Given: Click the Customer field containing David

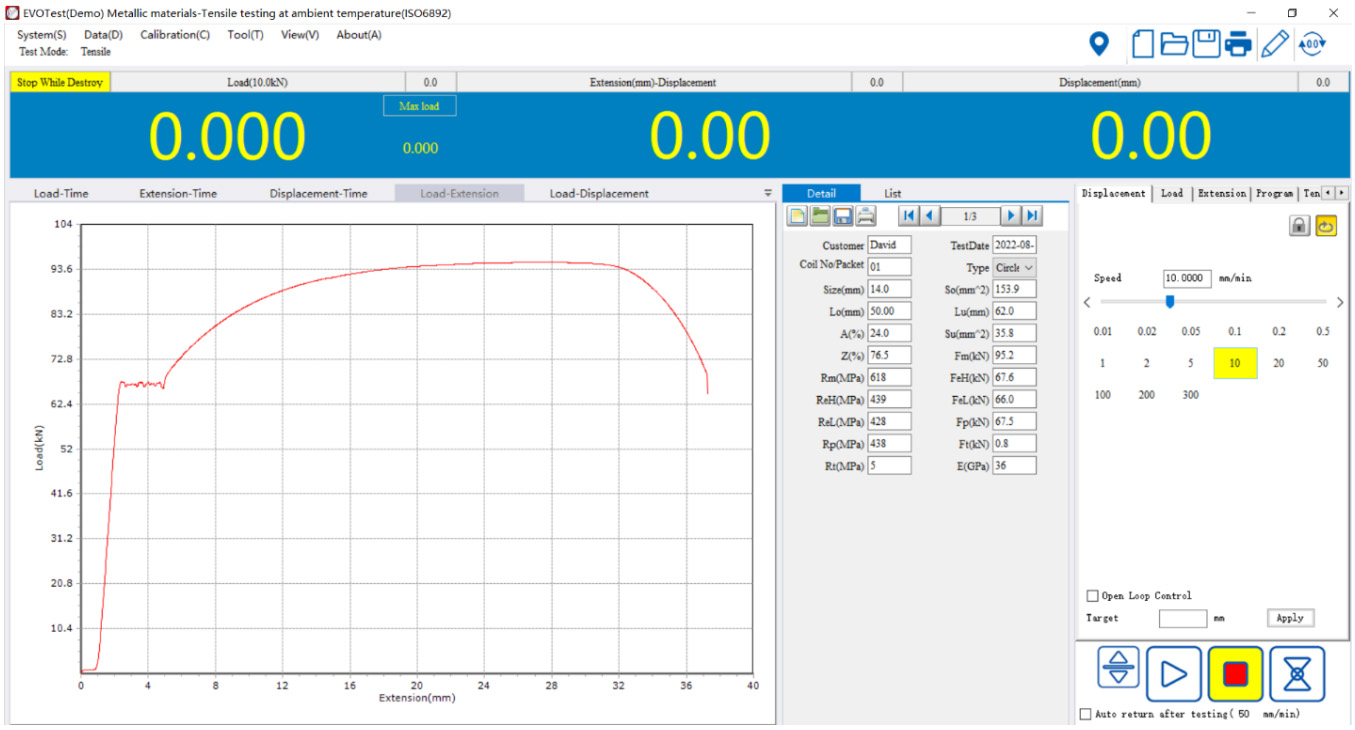Looking at the screenshot, I should [x=889, y=245].
